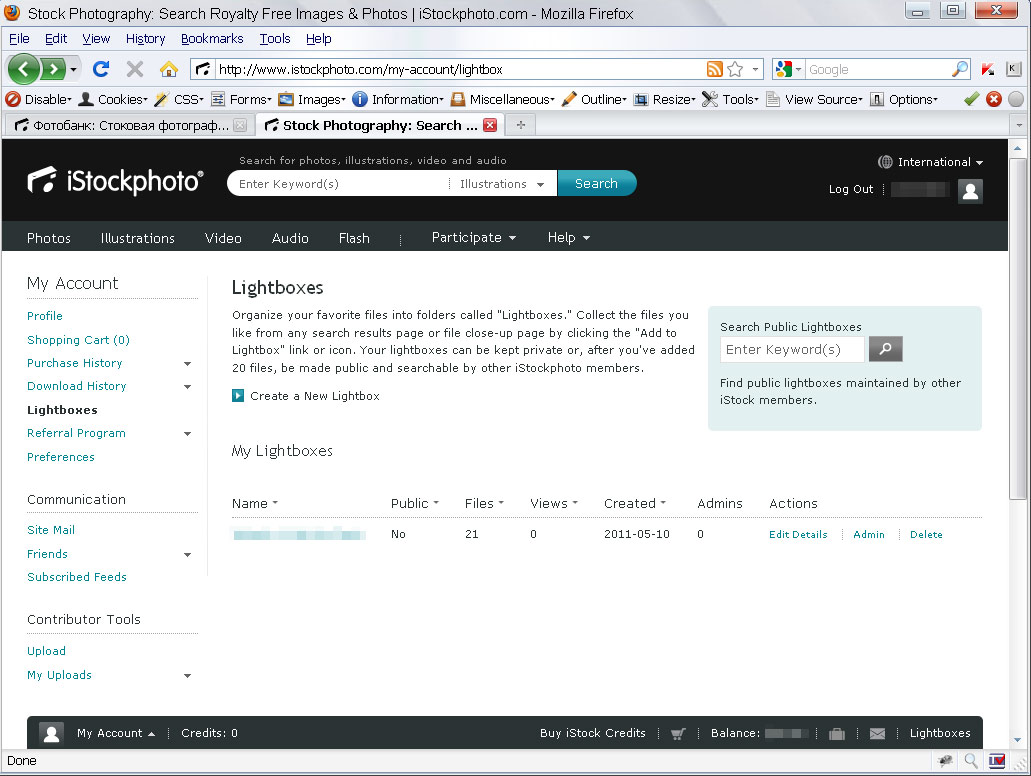Expand the Friends submenu arrow
The height and width of the screenshot is (776, 1031).
(187, 555)
